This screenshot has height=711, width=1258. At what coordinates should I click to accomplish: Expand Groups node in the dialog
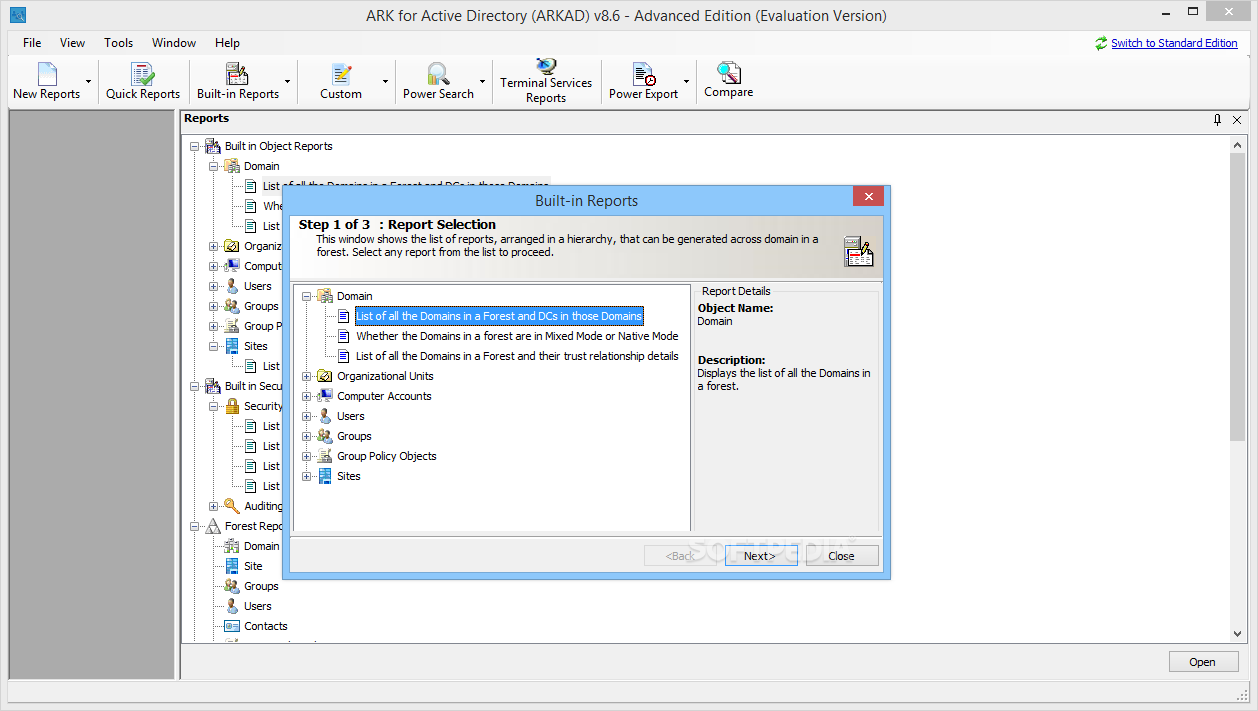click(307, 436)
